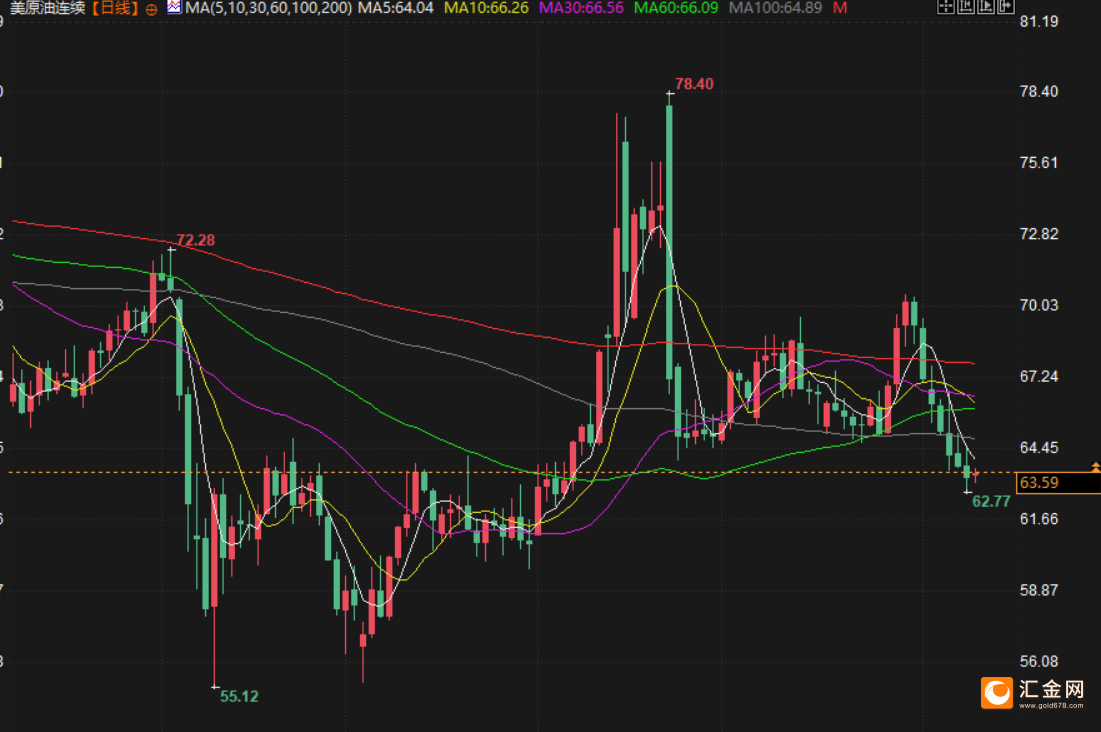Click the shift-chart-right arrow icon
Viewport: 1101px width, 732px height.
(1006, 7)
